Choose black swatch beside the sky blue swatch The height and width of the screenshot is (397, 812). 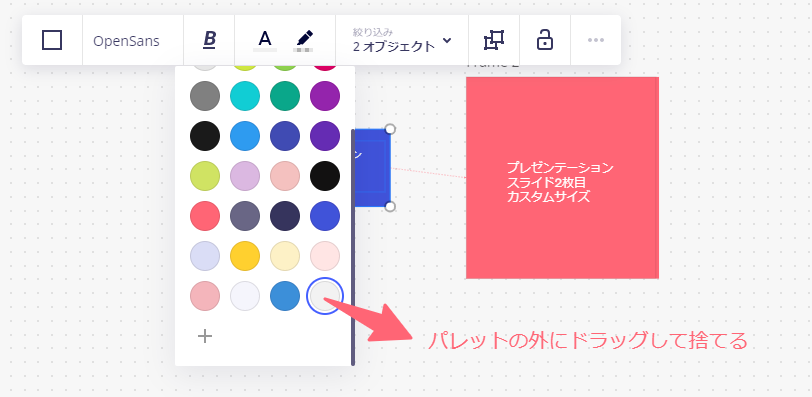[205, 136]
